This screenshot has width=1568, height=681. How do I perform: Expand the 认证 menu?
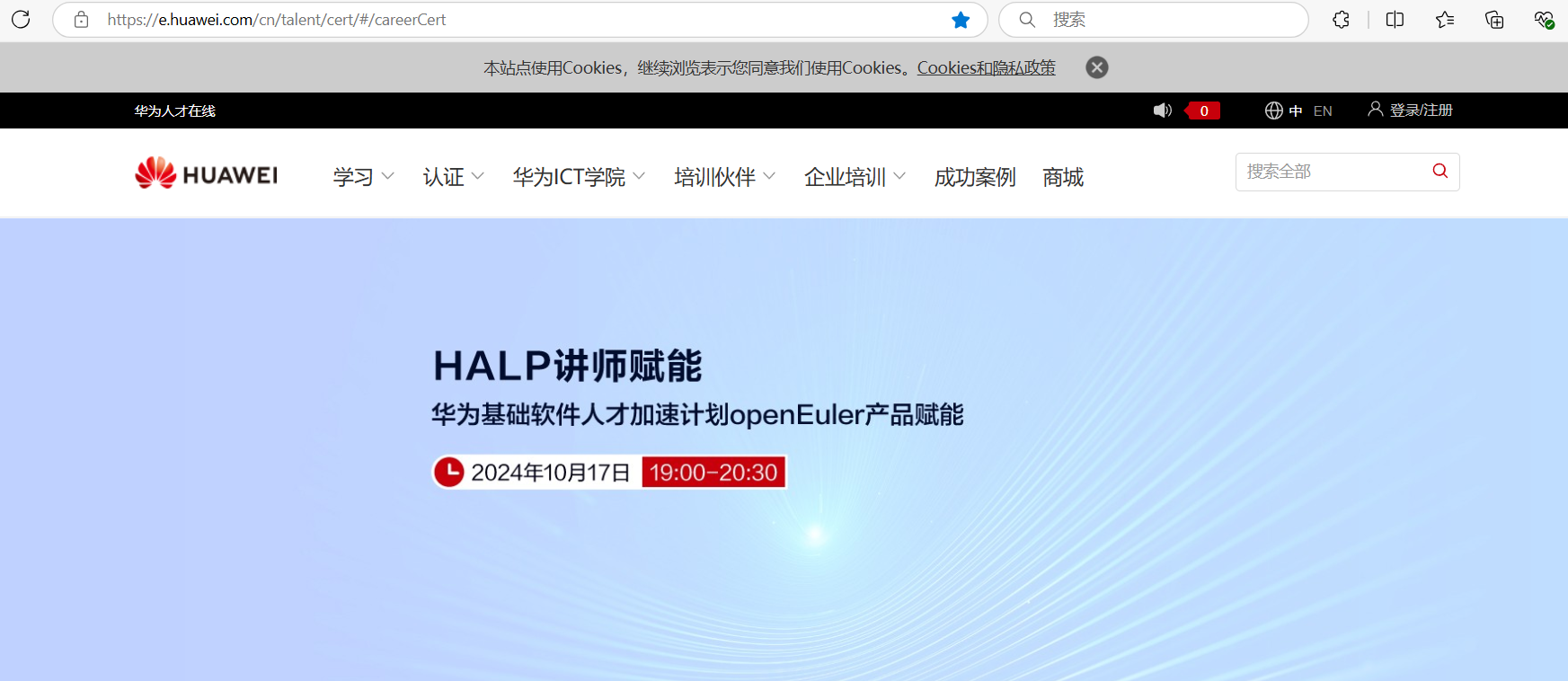pyautogui.click(x=453, y=177)
